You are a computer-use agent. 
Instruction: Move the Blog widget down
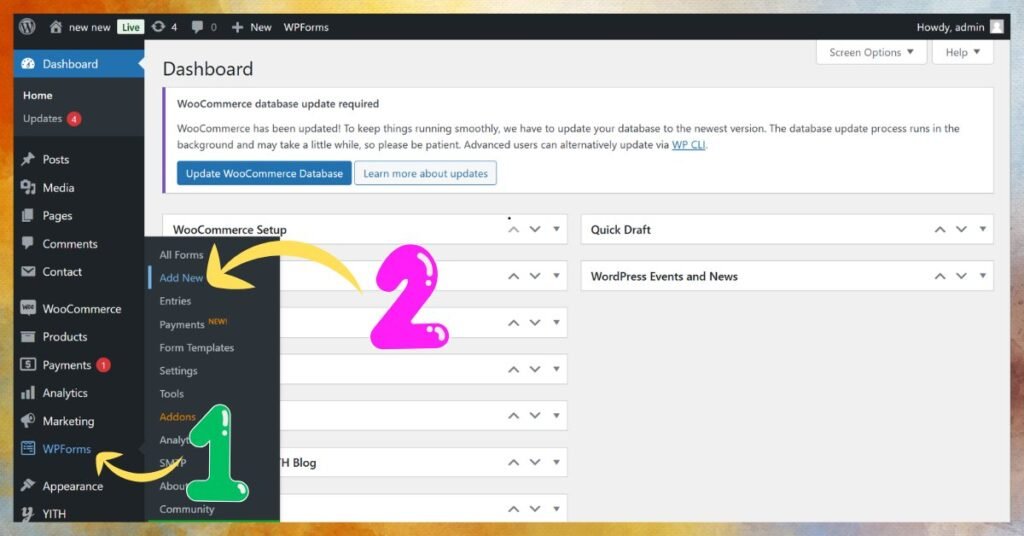(x=535, y=462)
